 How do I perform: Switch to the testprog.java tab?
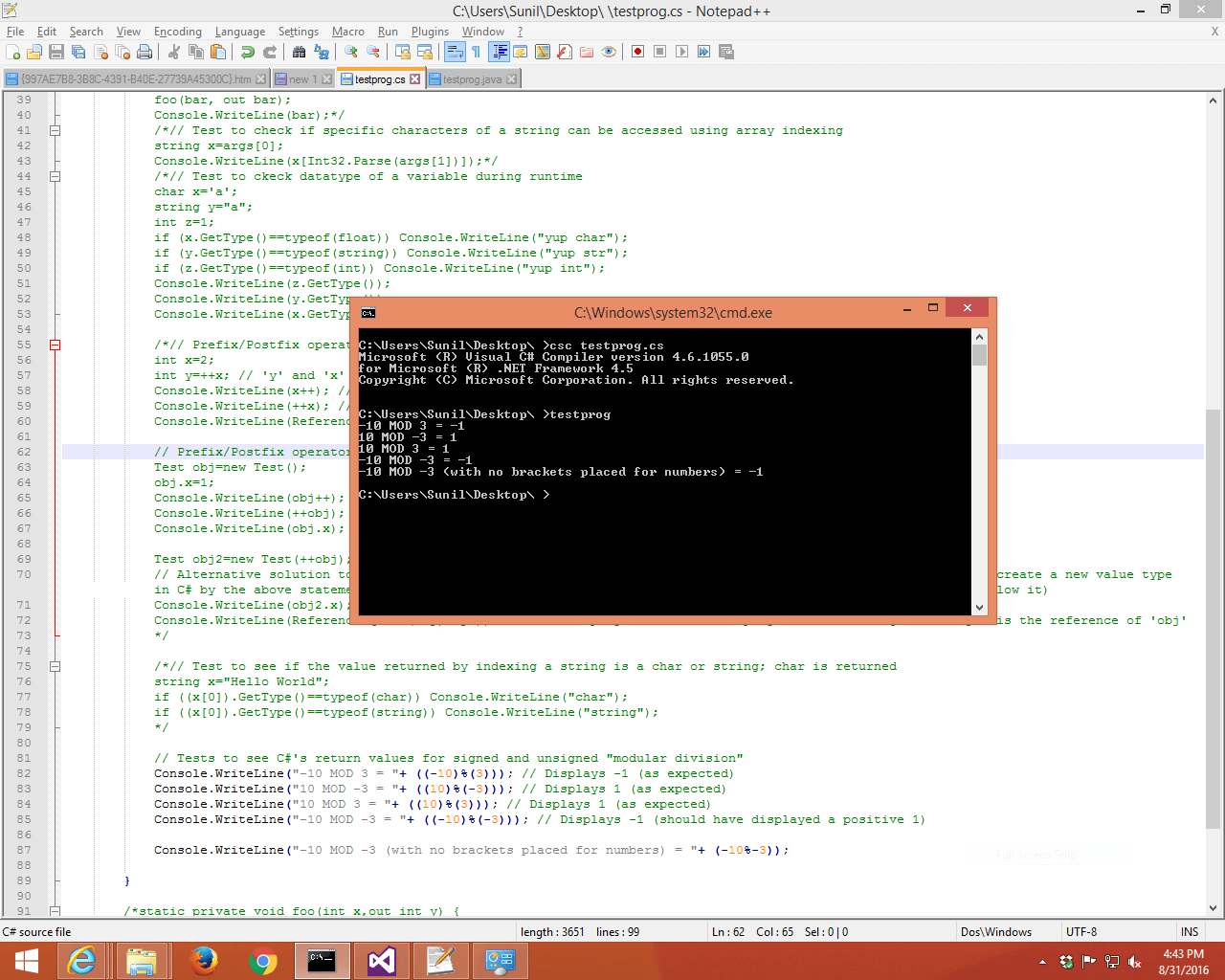pos(472,79)
